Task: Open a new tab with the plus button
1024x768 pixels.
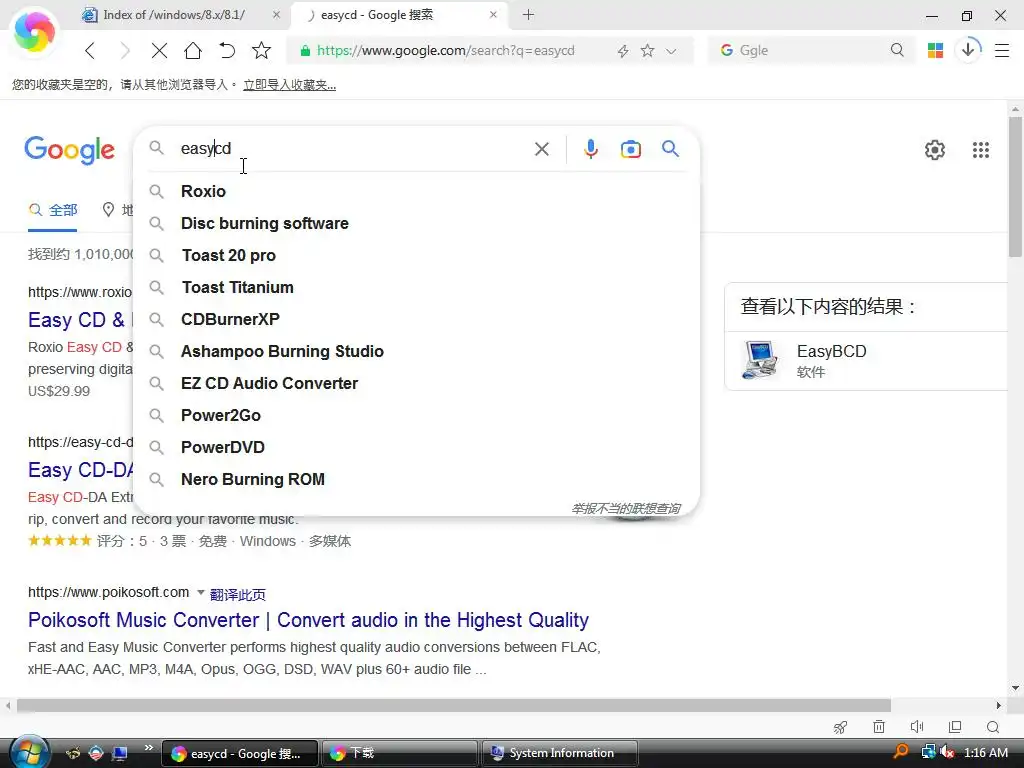Action: (x=528, y=14)
